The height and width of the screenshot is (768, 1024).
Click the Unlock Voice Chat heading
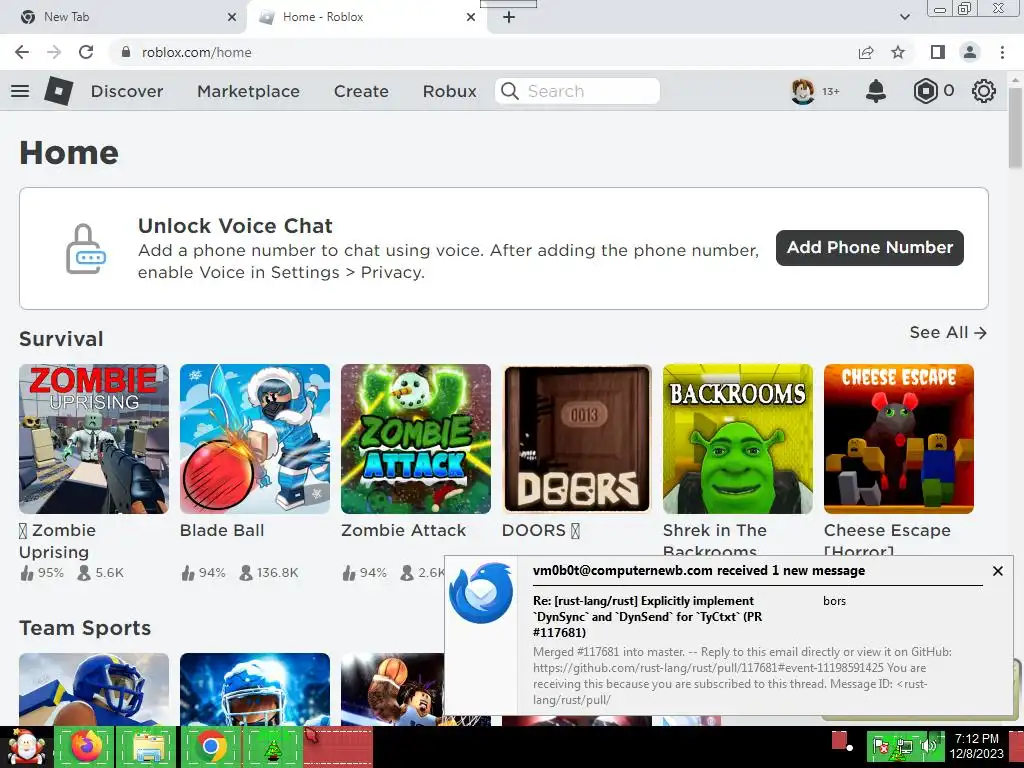pyautogui.click(x=235, y=225)
